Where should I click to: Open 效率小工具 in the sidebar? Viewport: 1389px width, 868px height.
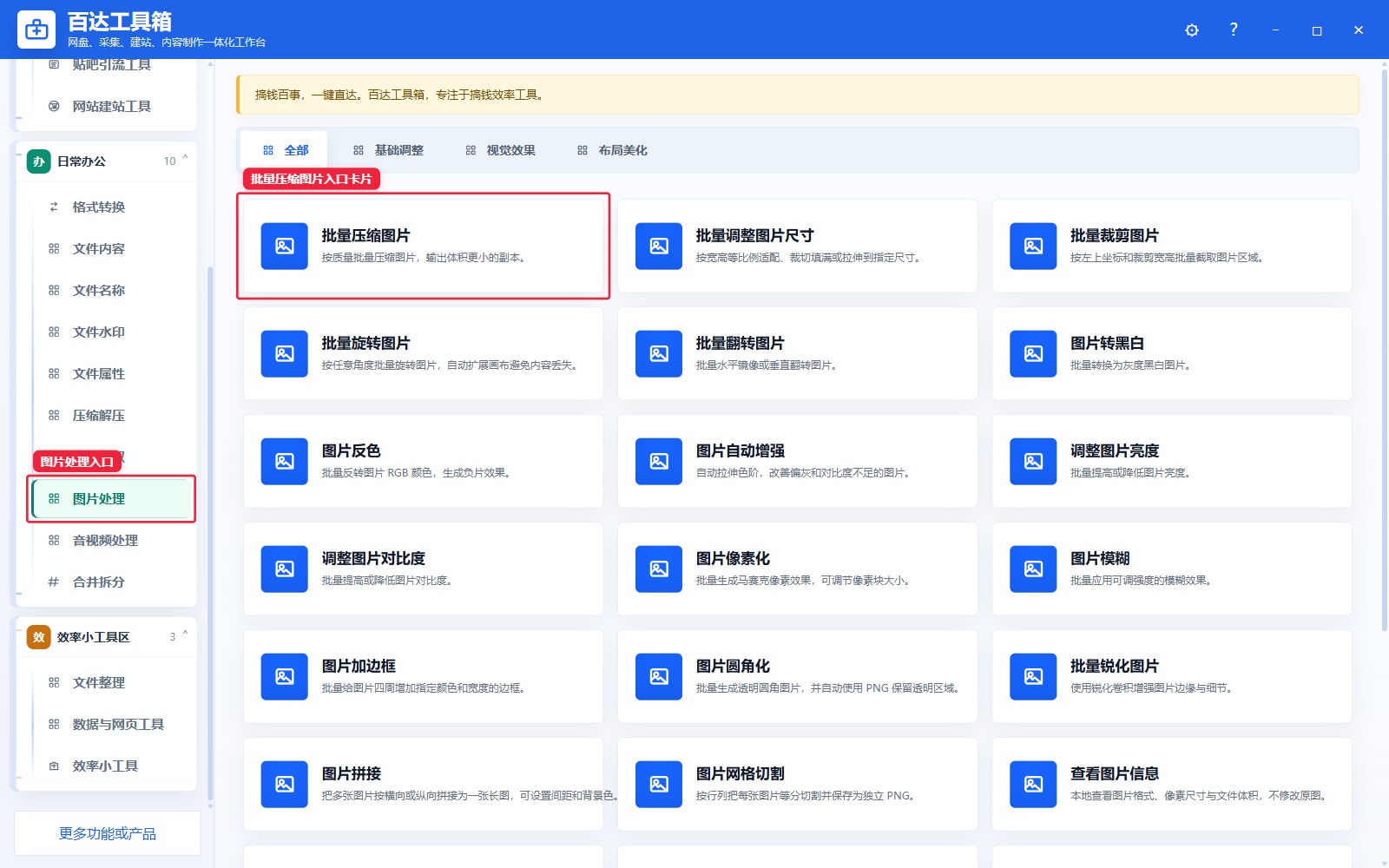113,766
